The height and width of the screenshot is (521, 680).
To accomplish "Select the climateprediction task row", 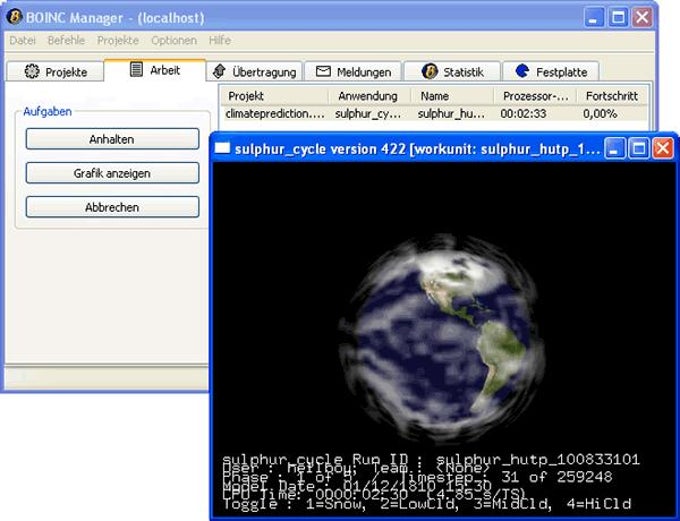I will tap(434, 114).
